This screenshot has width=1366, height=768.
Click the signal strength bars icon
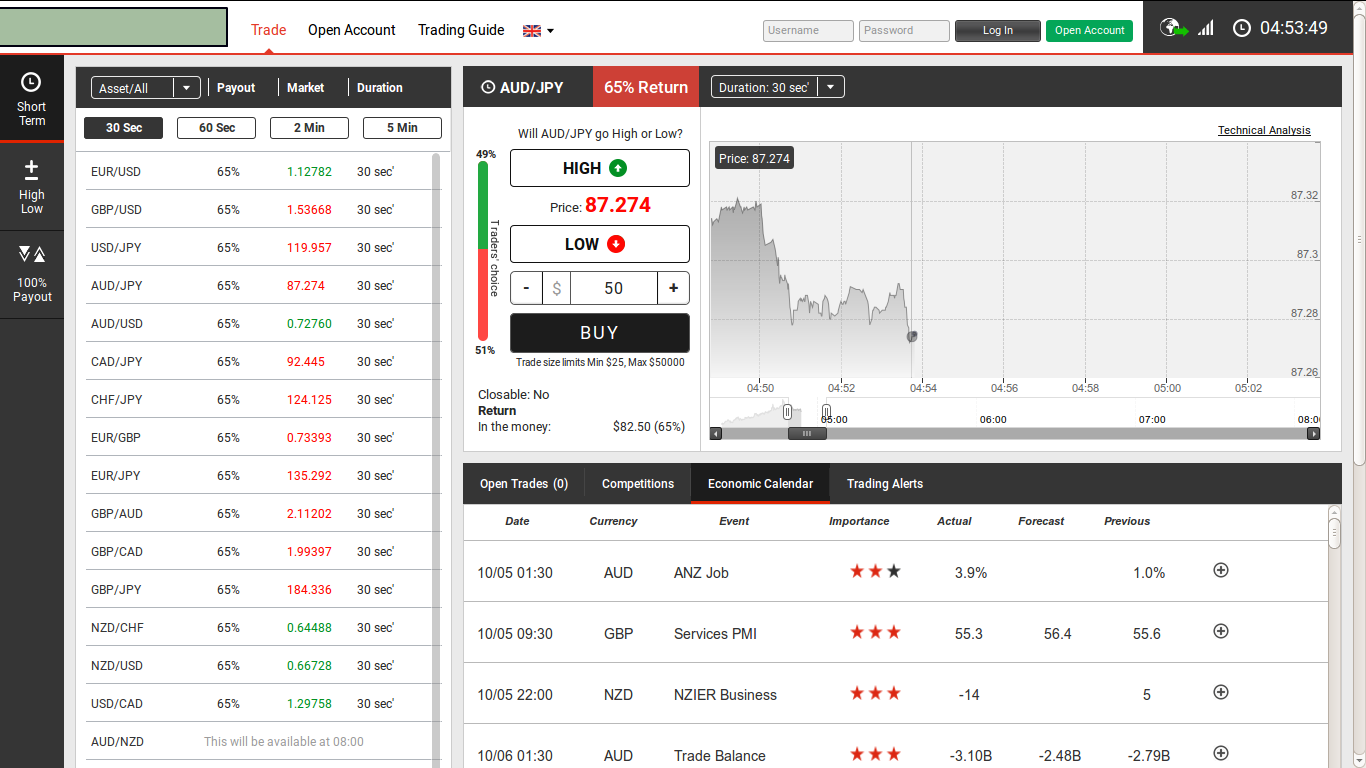[x=1206, y=28]
